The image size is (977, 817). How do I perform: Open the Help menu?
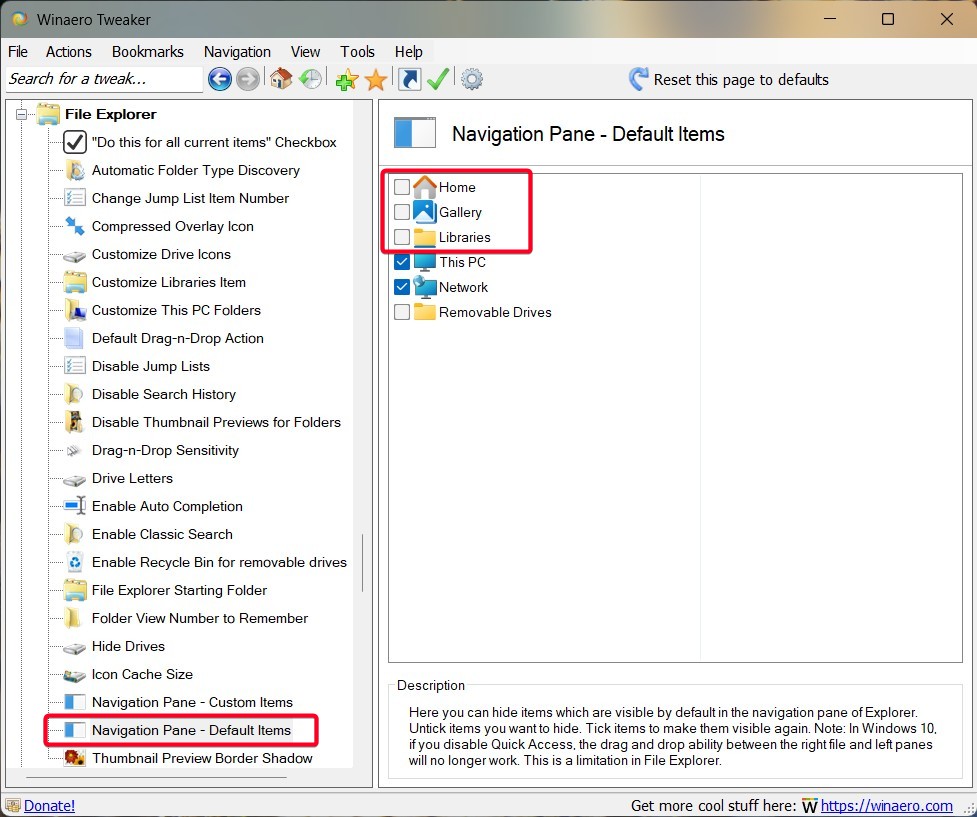click(x=409, y=52)
